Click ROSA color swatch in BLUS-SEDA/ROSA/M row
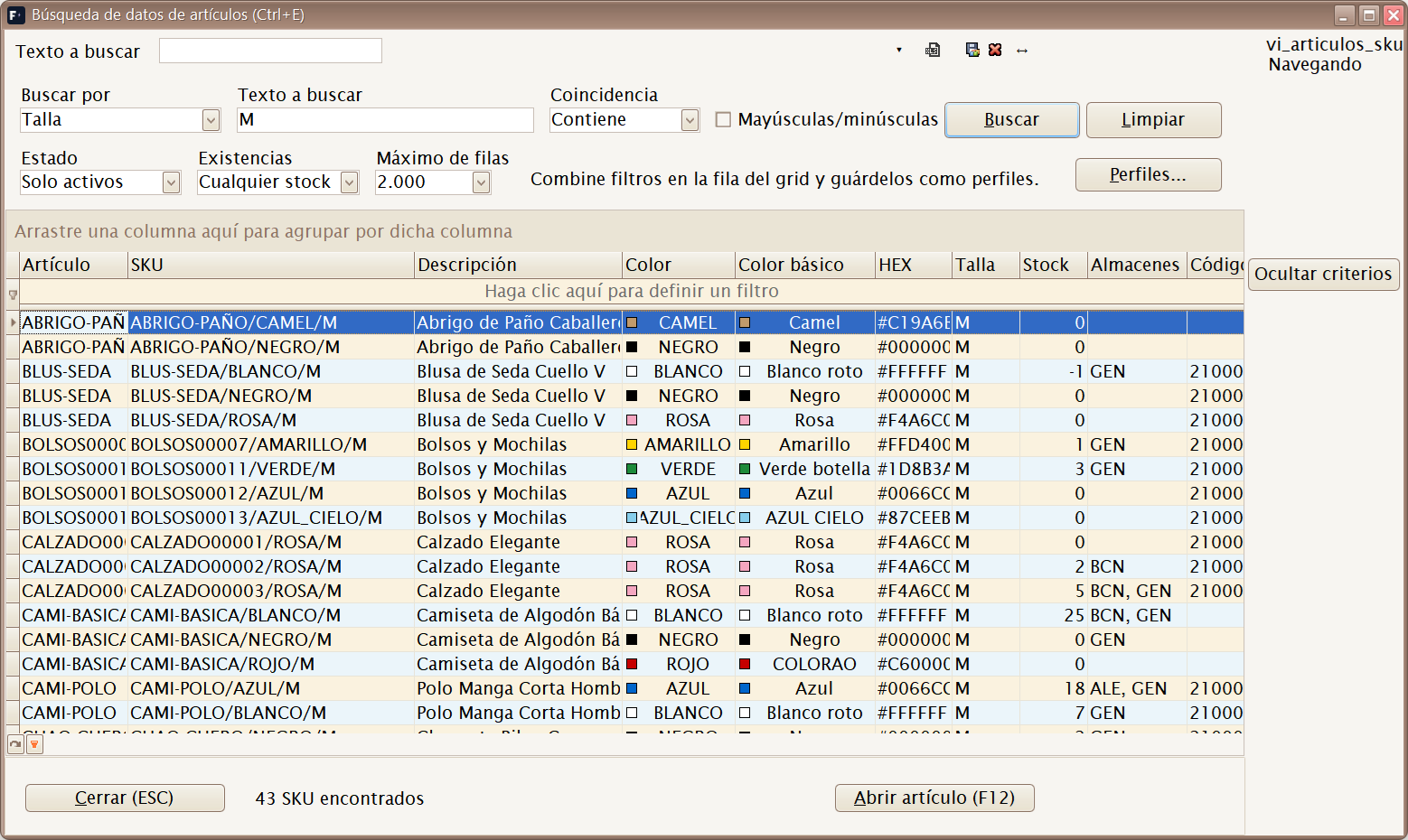This screenshot has width=1408, height=840. (x=633, y=420)
